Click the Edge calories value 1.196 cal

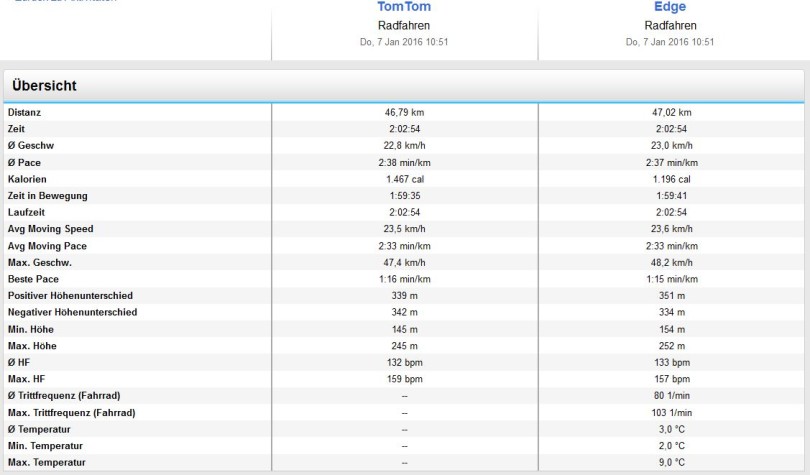point(670,179)
